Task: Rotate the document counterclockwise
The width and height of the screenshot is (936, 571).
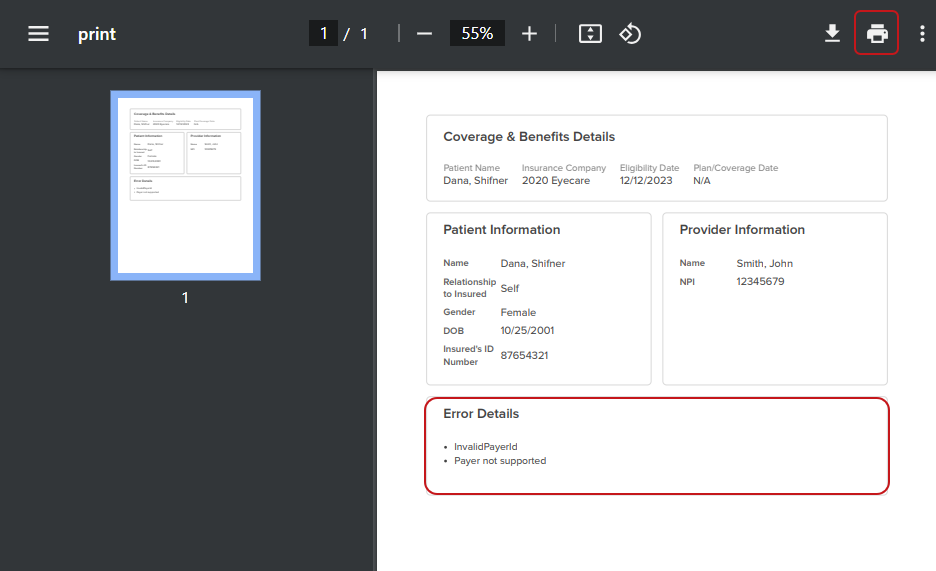Action: tap(630, 34)
